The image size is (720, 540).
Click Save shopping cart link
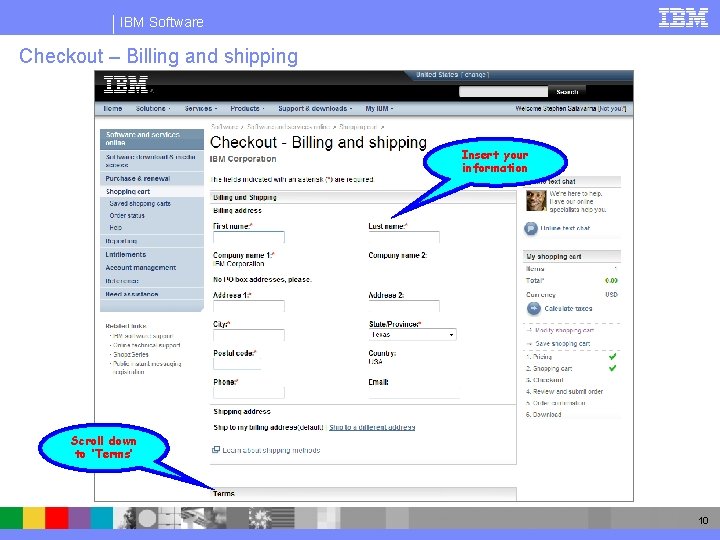pos(562,343)
